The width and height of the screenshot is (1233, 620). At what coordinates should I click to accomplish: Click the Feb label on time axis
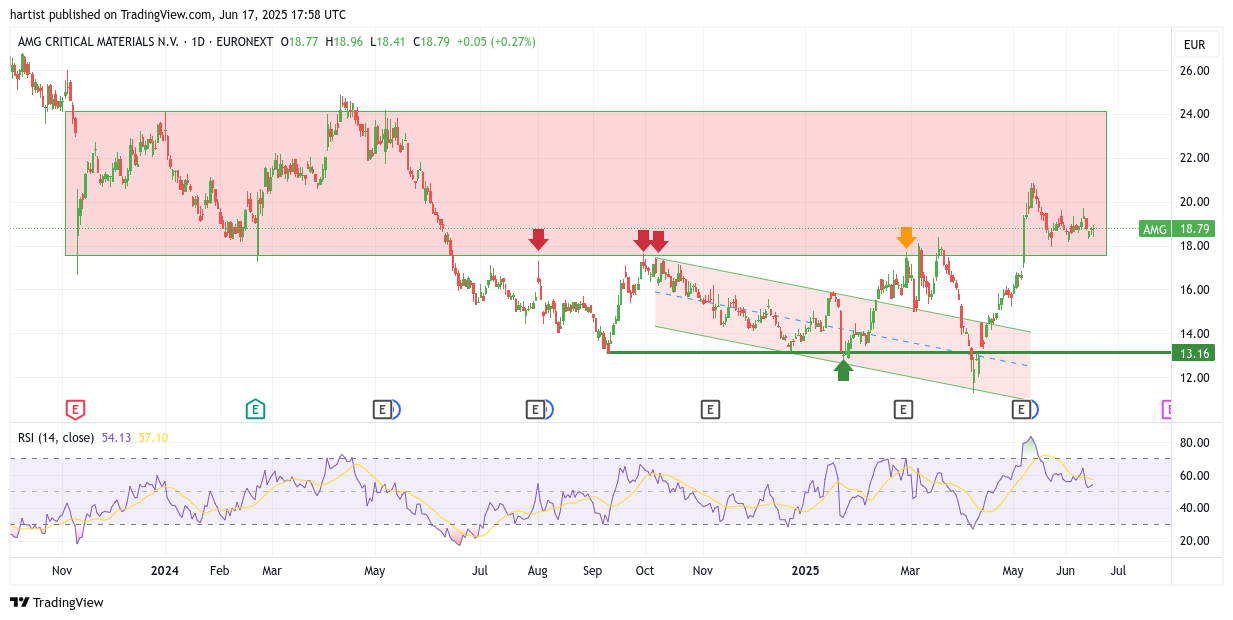[x=219, y=571]
